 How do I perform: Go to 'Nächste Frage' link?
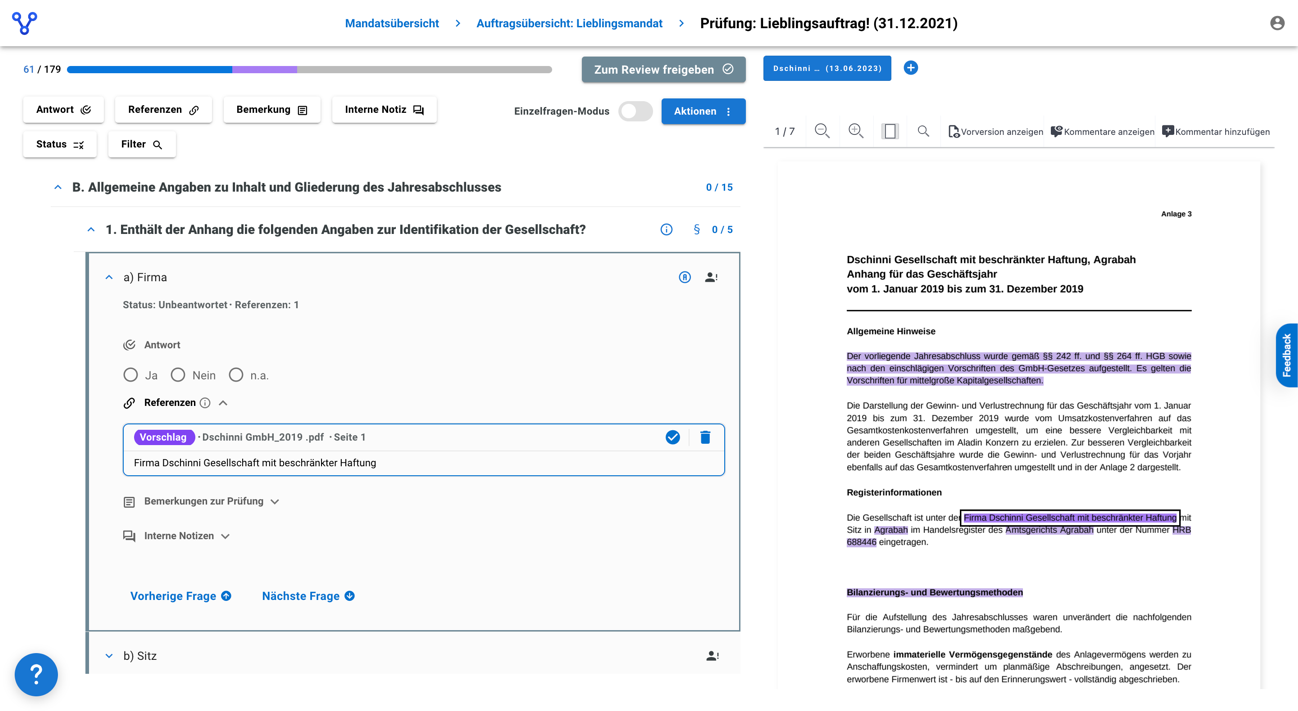308,596
